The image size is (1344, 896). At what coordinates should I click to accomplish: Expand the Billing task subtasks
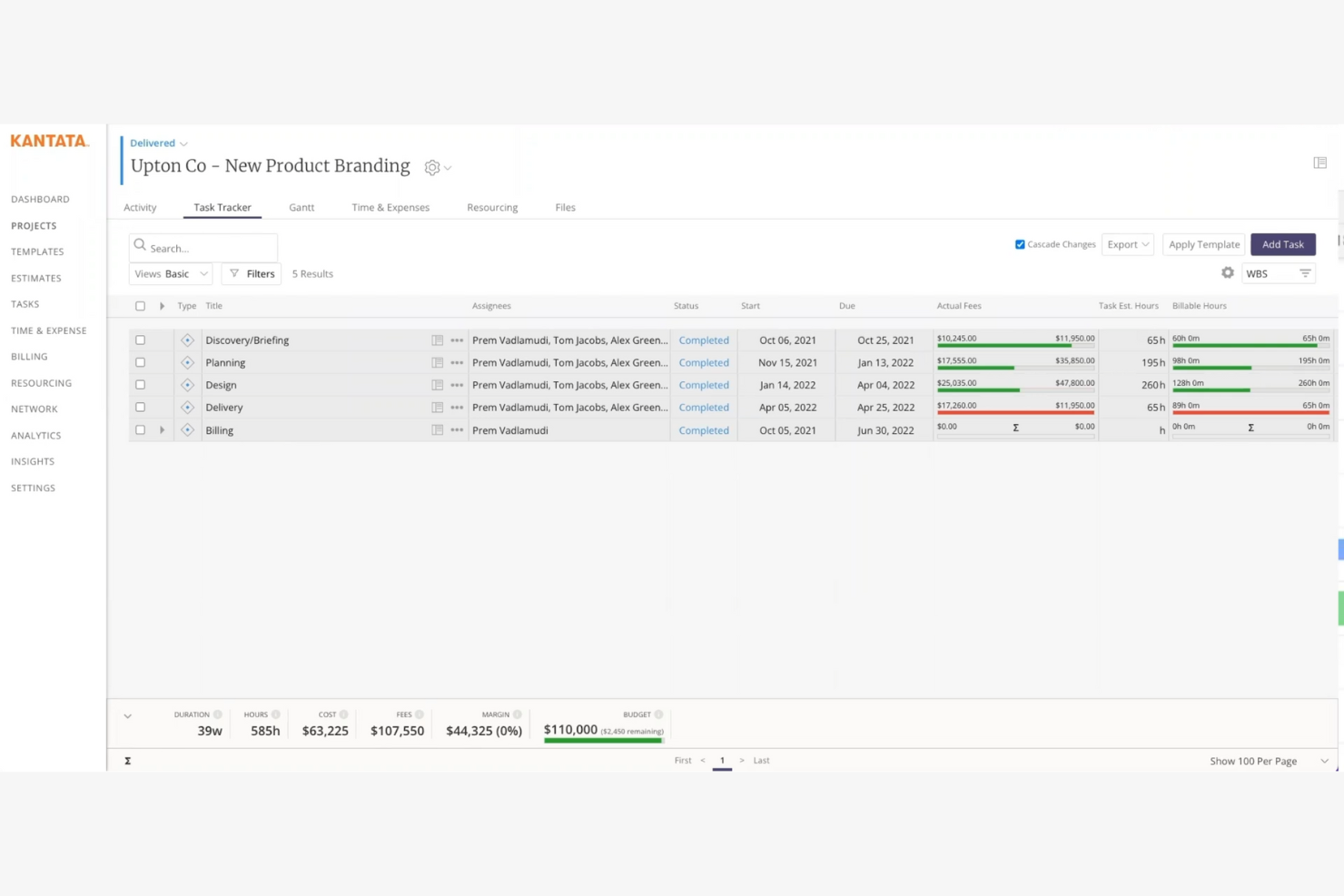click(x=162, y=430)
